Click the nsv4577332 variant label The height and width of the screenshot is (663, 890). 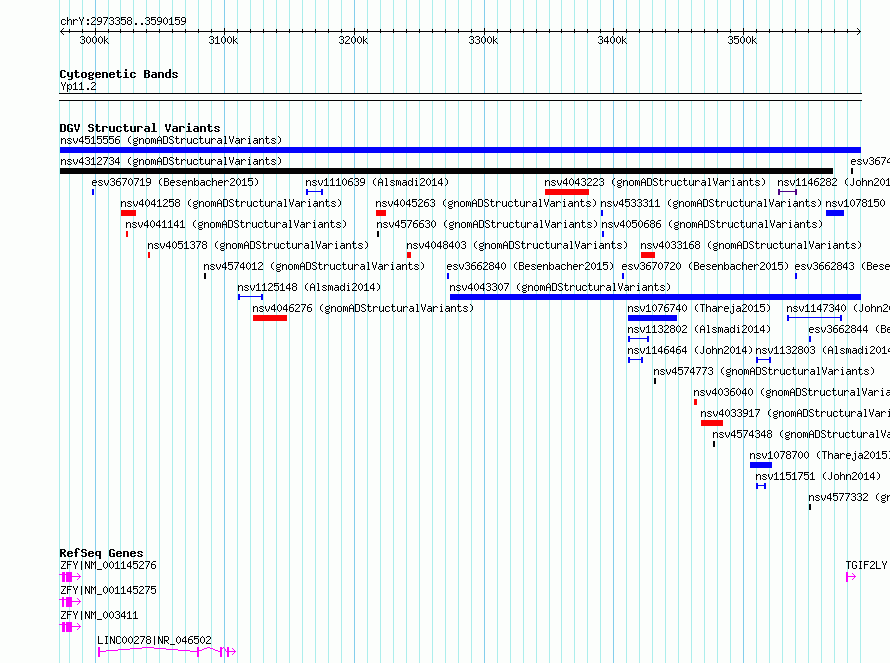(849, 497)
